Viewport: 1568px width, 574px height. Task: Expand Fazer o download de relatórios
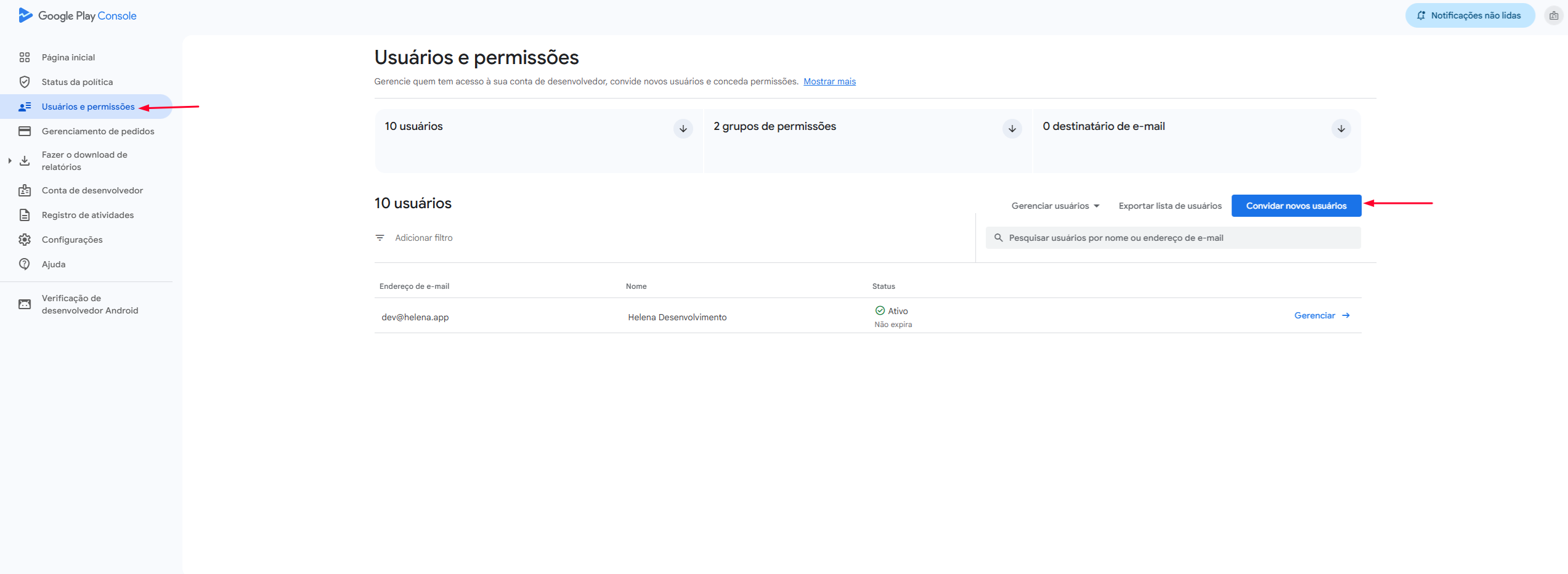10,161
